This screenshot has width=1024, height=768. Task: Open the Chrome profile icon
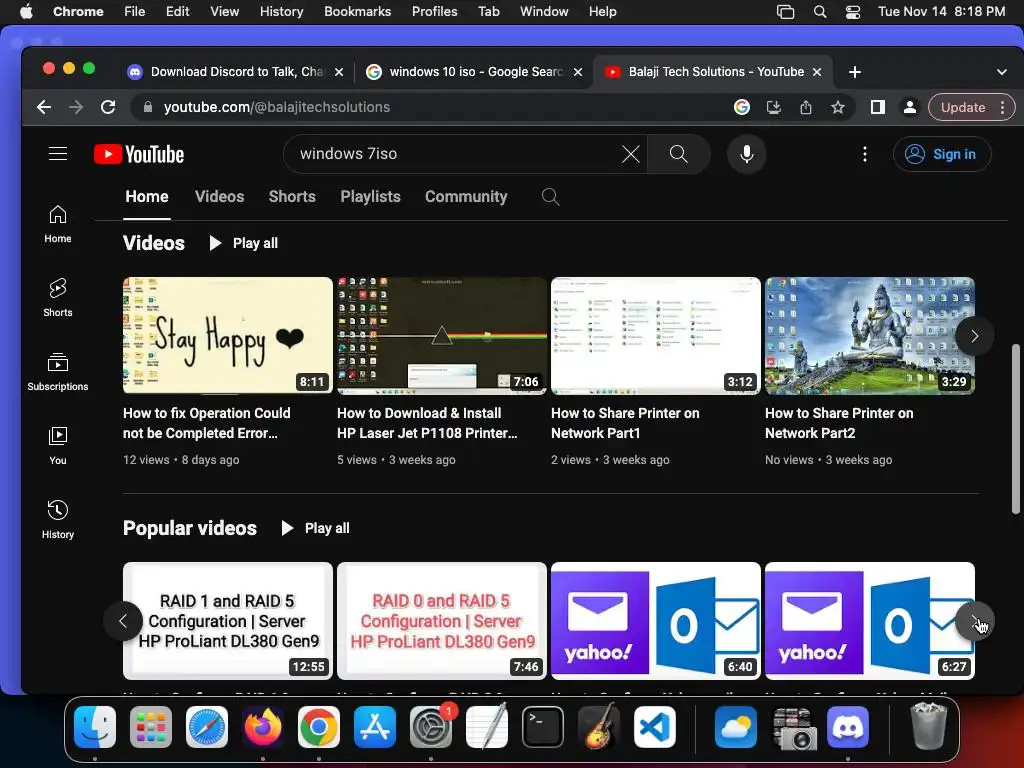(x=910, y=107)
